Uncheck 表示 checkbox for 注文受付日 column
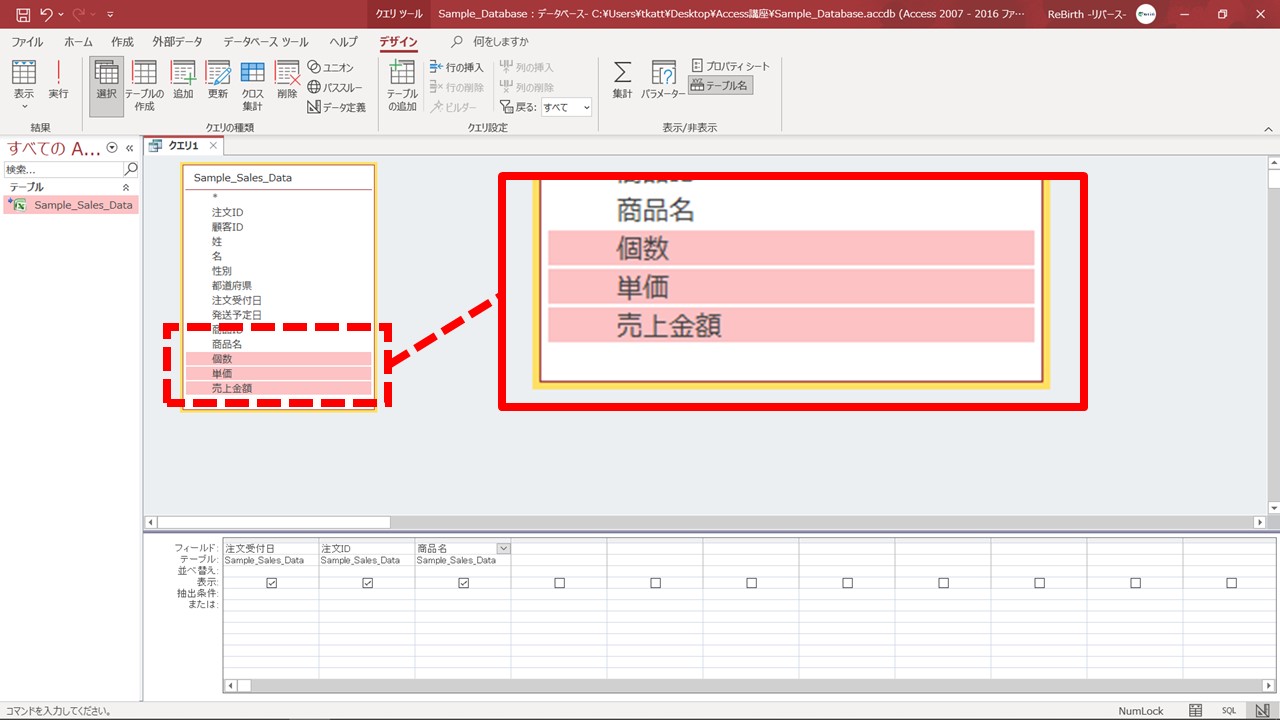The width and height of the screenshot is (1280, 720). (x=271, y=583)
